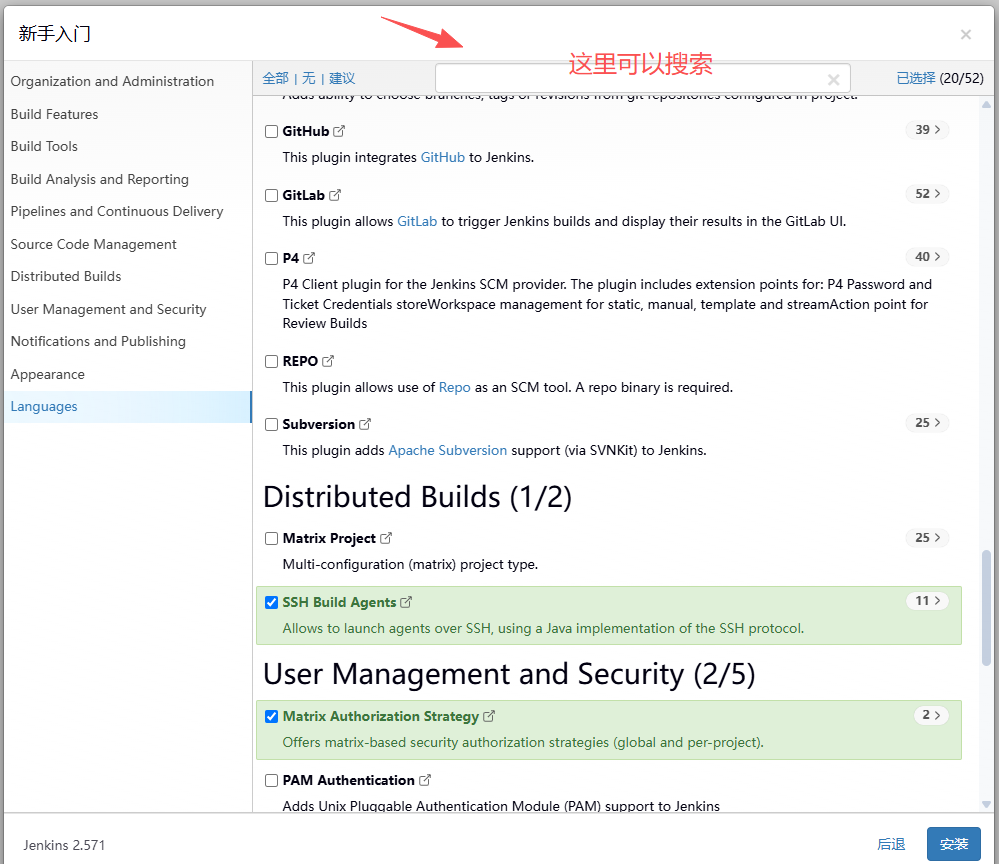Viewport: 999px width, 864px height.
Task: Clear the plugin search field
Action: [x=833, y=80]
